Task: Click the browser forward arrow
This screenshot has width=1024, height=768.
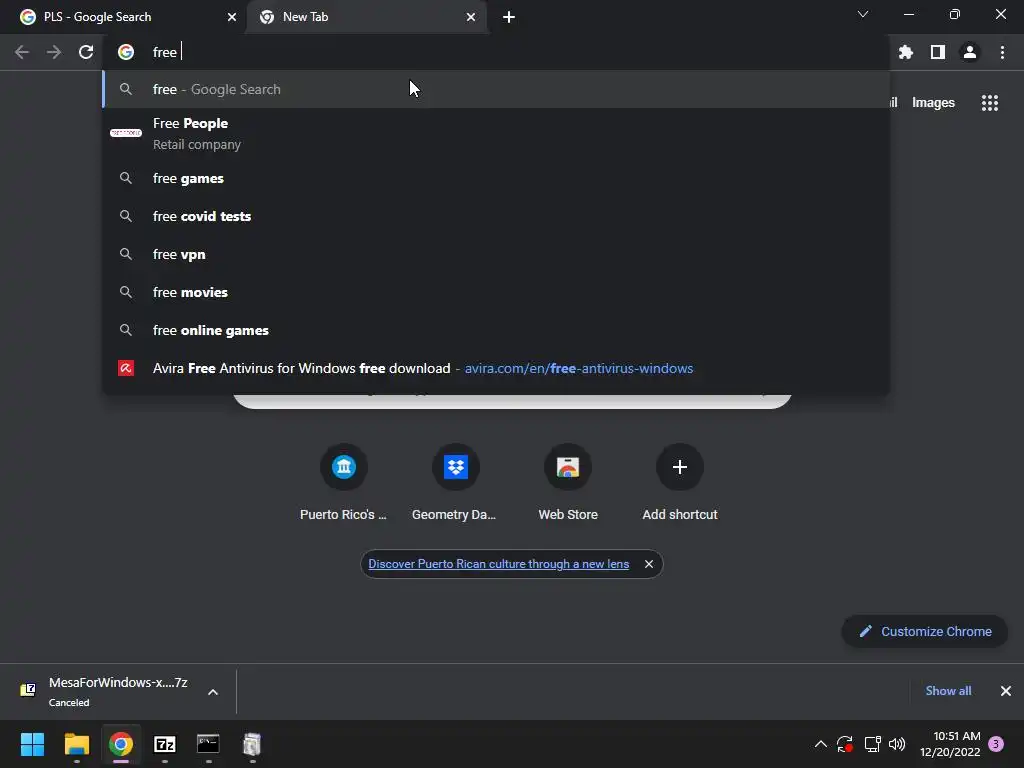Action: [x=54, y=52]
